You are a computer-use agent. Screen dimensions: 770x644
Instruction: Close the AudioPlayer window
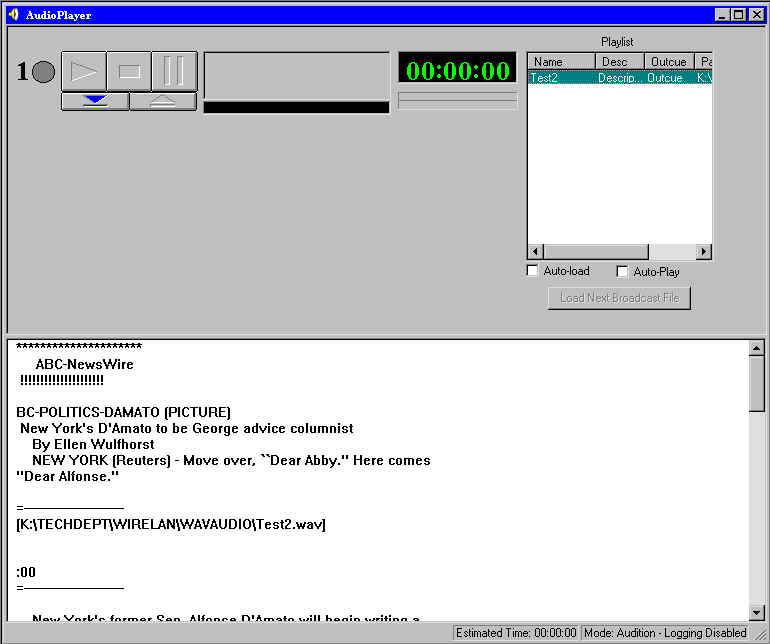(757, 15)
